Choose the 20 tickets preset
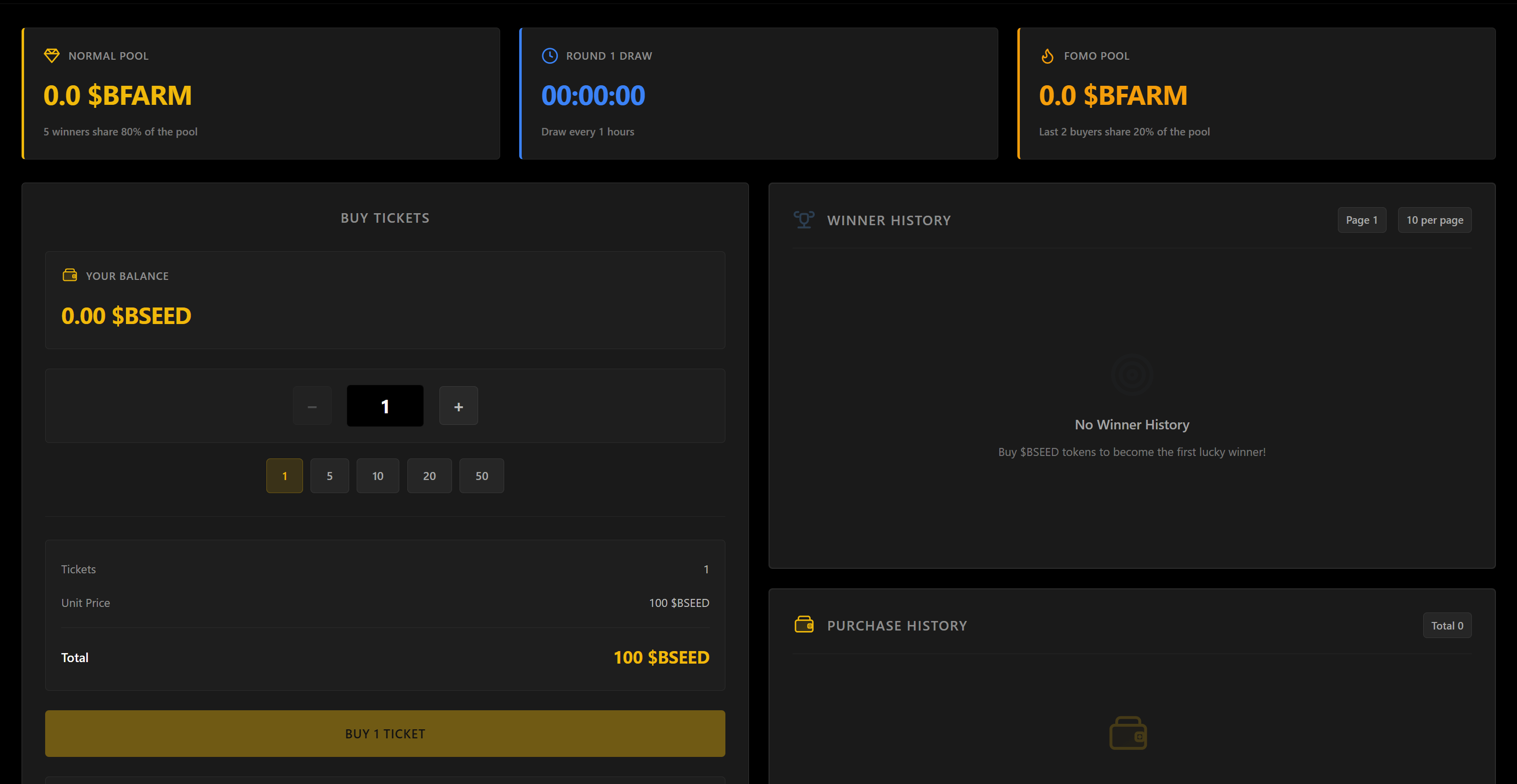The height and width of the screenshot is (784, 1517). pyautogui.click(x=429, y=476)
